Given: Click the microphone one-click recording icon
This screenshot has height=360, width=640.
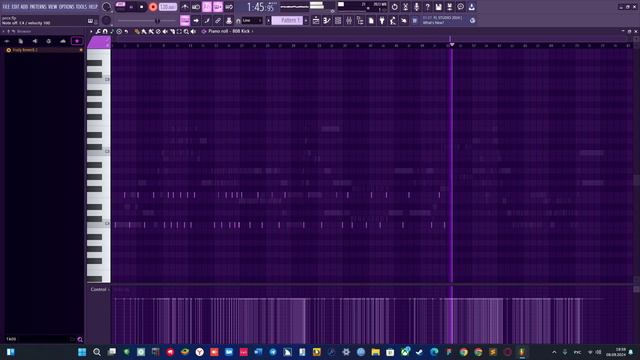Looking at the screenshot, I should tap(416, 7).
